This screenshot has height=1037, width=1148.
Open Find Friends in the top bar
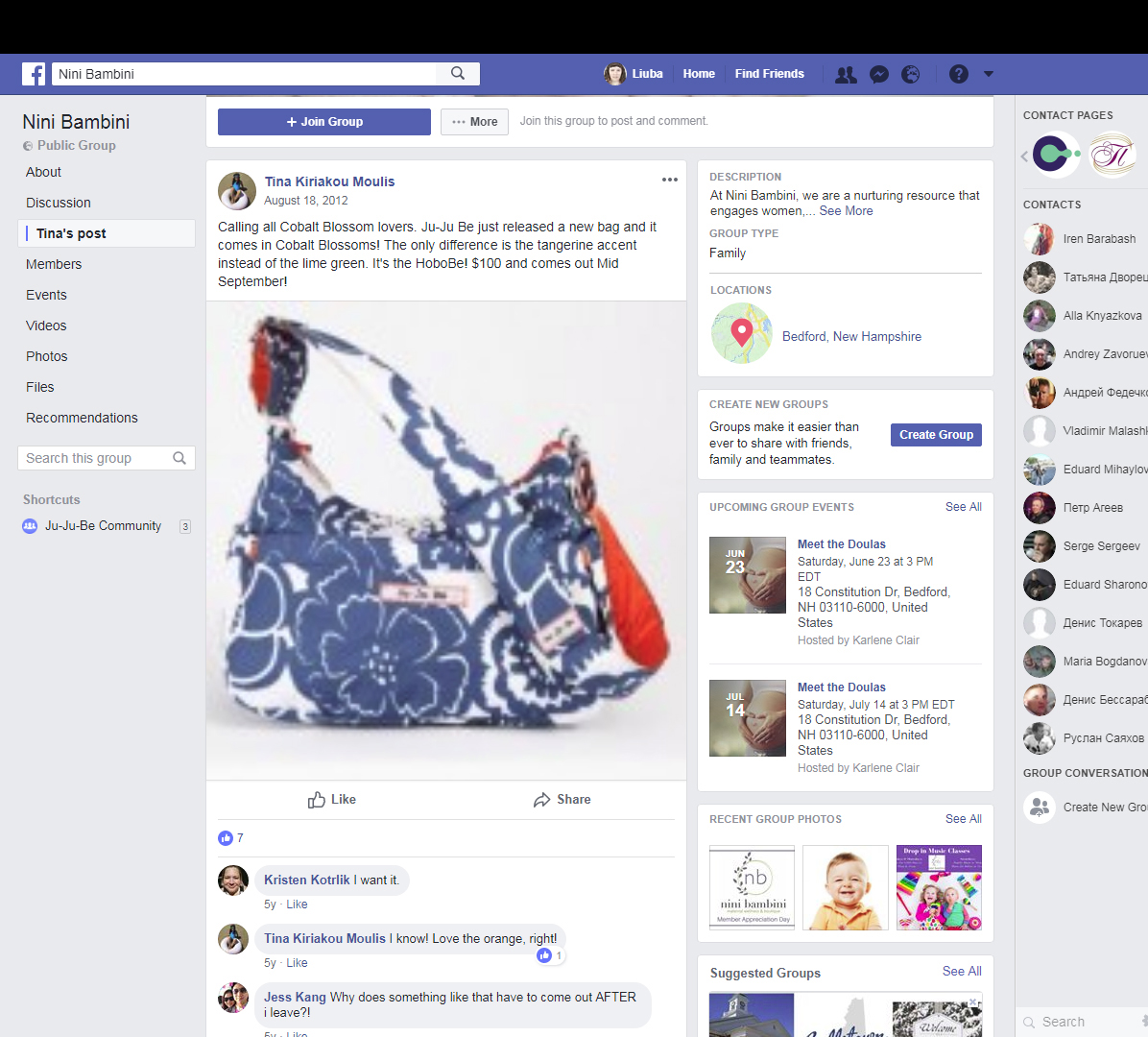point(770,74)
